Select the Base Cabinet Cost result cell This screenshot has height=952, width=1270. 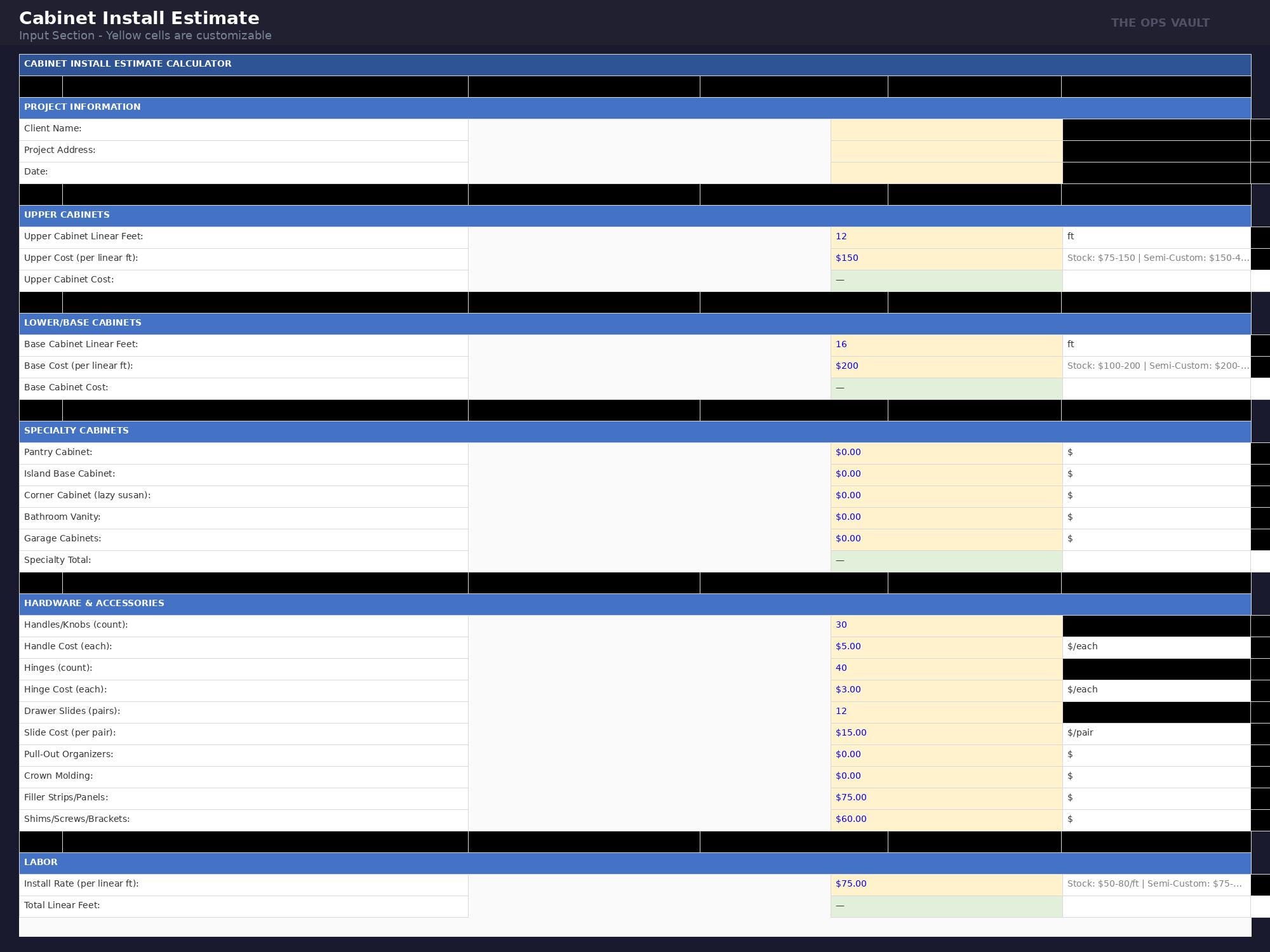pyautogui.click(x=946, y=389)
